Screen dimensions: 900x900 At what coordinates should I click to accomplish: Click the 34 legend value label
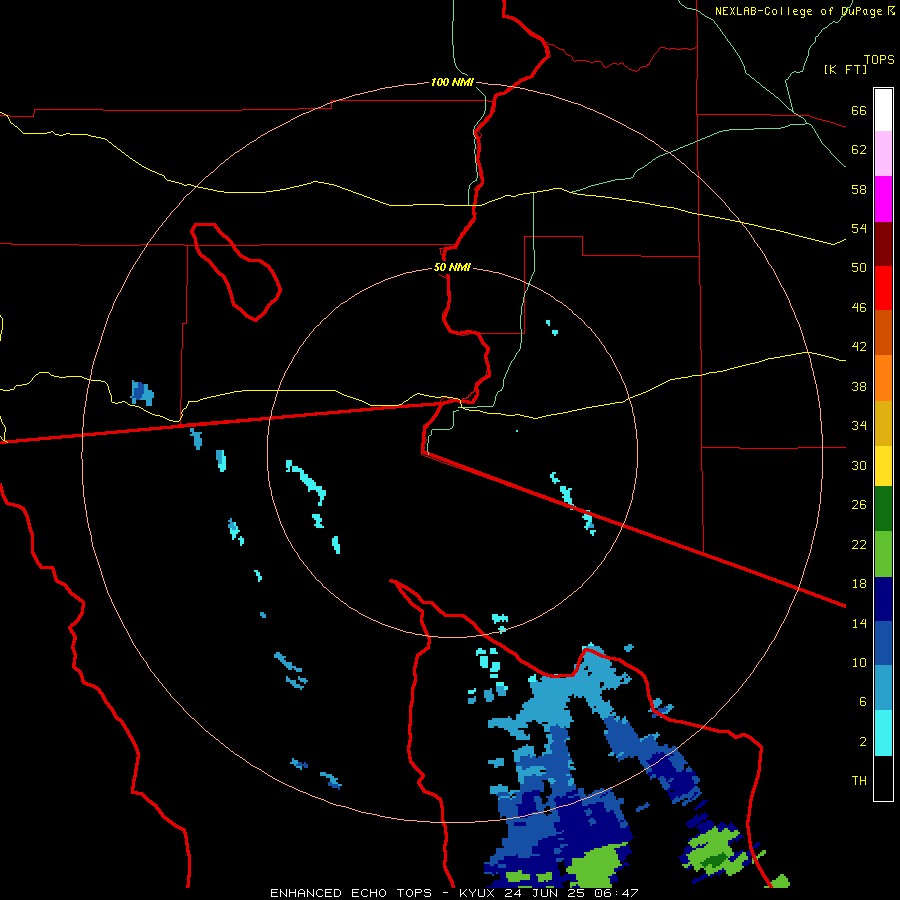[x=859, y=426]
